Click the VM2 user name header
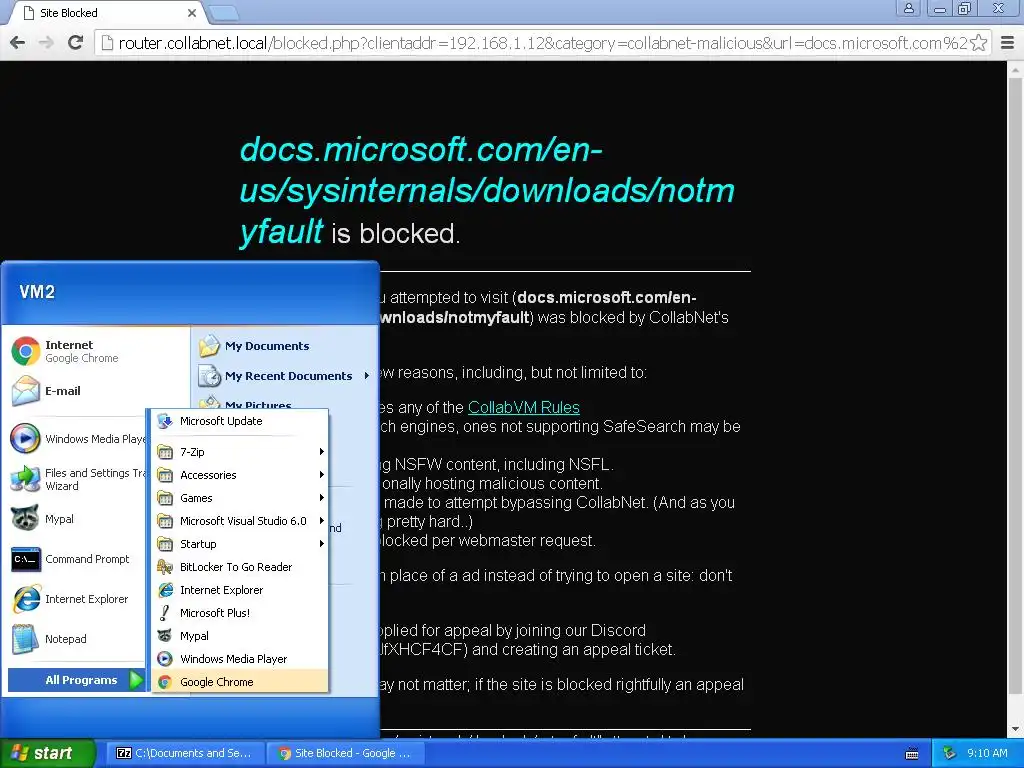1024x768 pixels. click(37, 292)
